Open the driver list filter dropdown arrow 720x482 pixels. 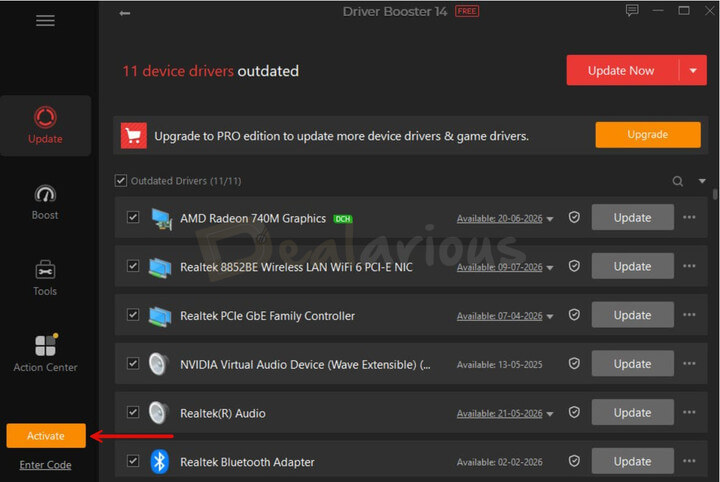click(x=702, y=181)
